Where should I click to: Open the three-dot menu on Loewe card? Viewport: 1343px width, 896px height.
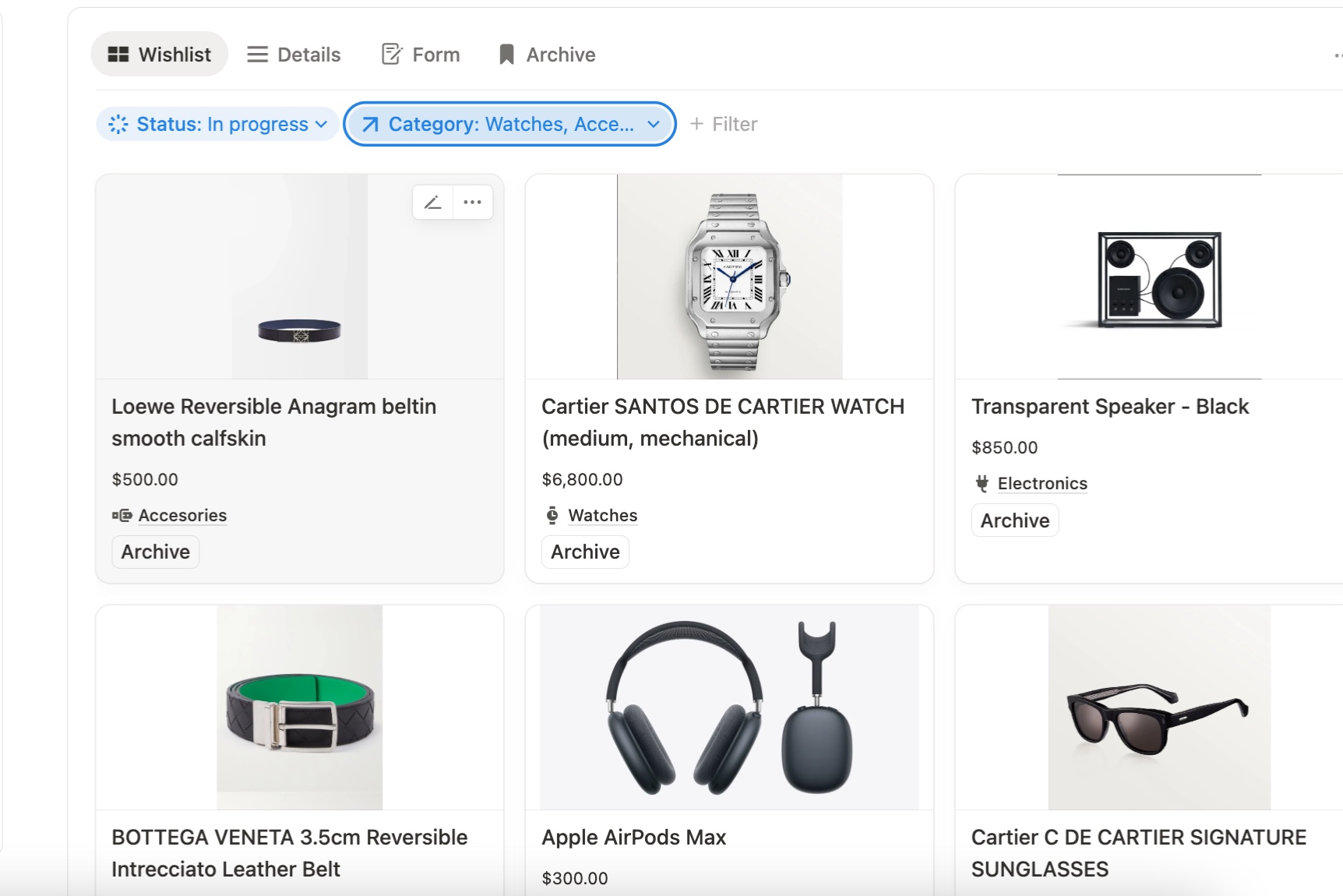click(x=472, y=203)
